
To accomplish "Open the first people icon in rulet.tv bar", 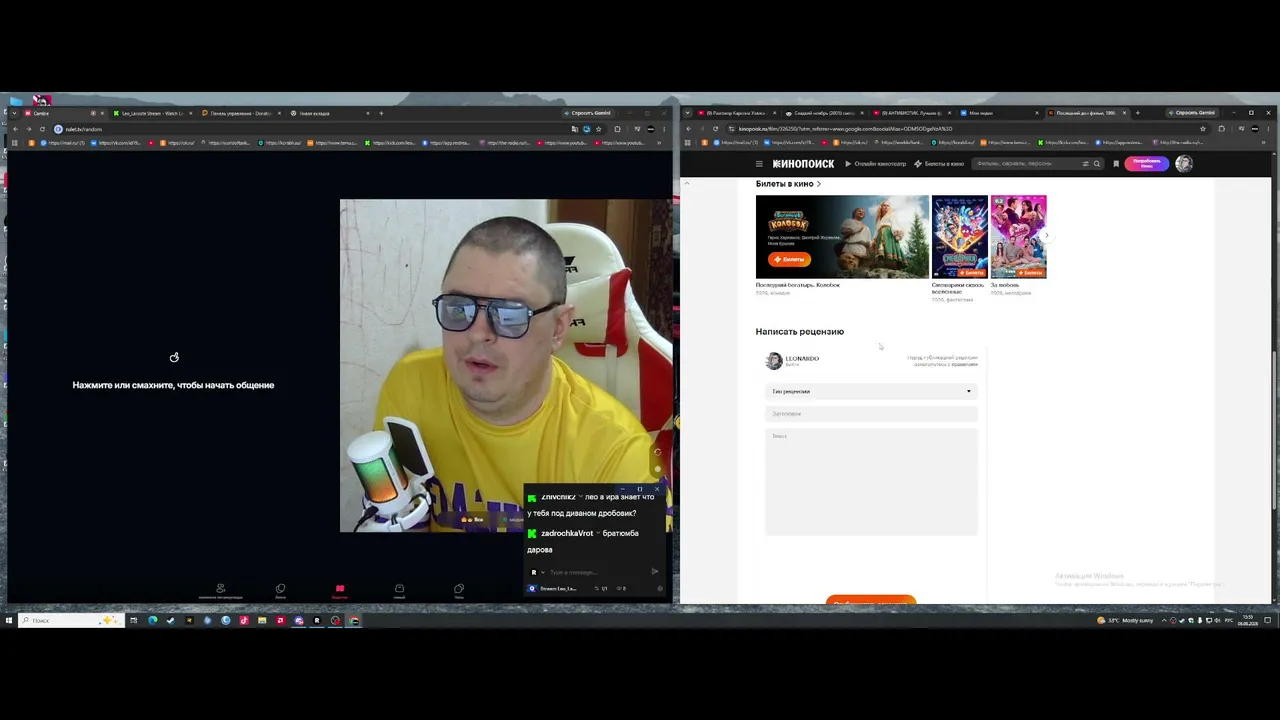I will 221,589.
